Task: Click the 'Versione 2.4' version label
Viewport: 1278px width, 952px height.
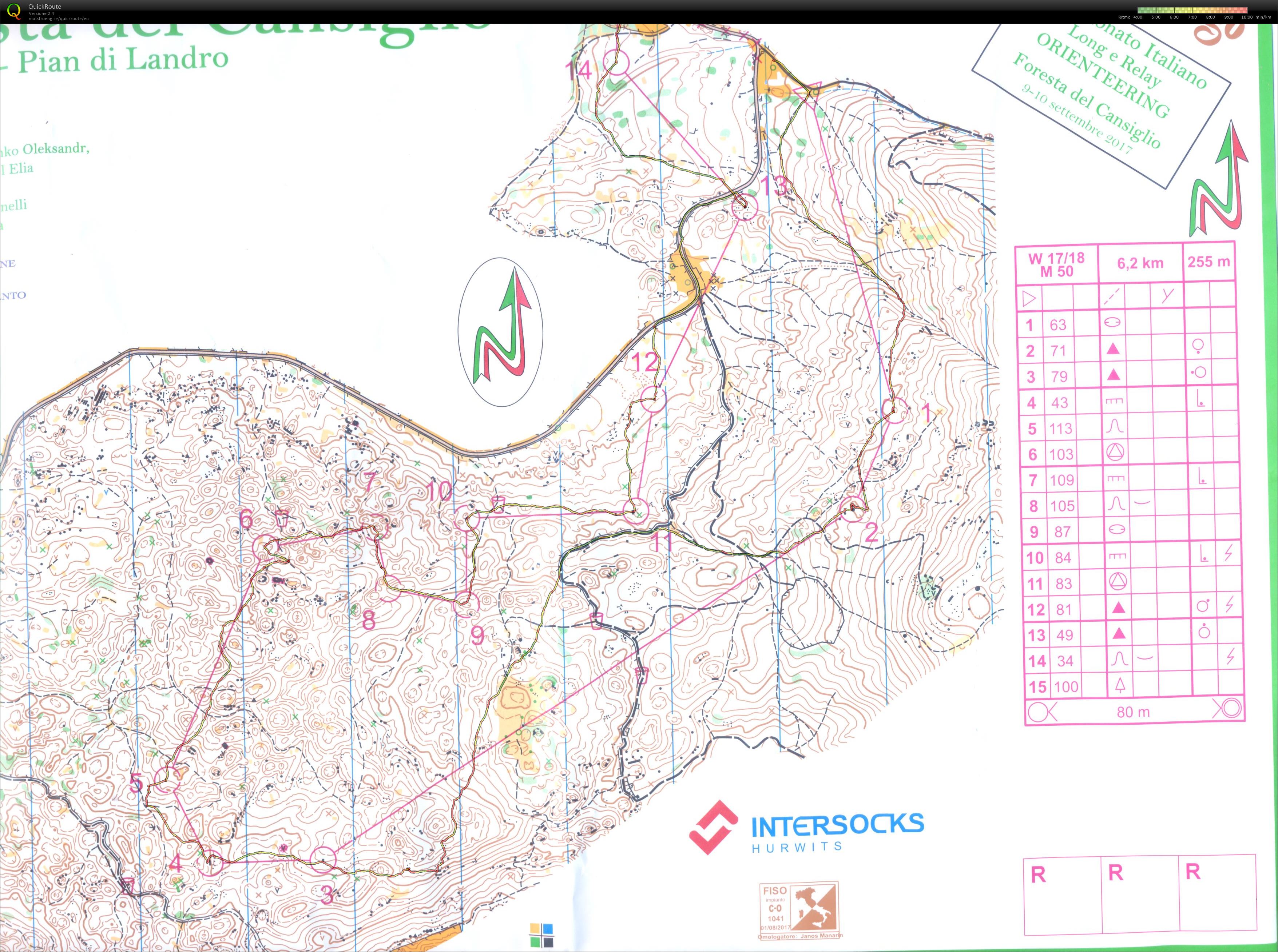Action: (x=42, y=13)
